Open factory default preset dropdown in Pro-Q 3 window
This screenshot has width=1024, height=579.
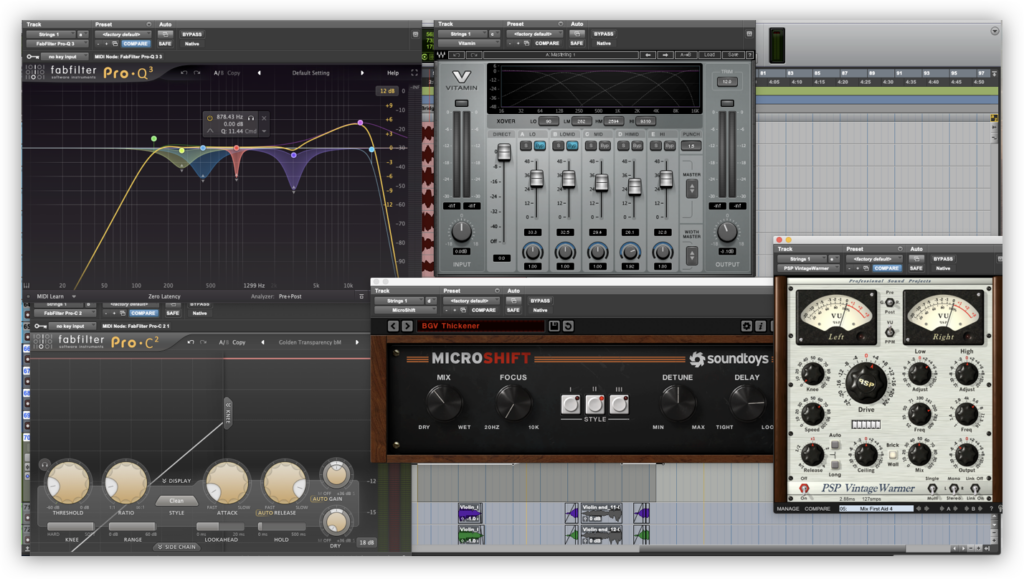click(122, 34)
